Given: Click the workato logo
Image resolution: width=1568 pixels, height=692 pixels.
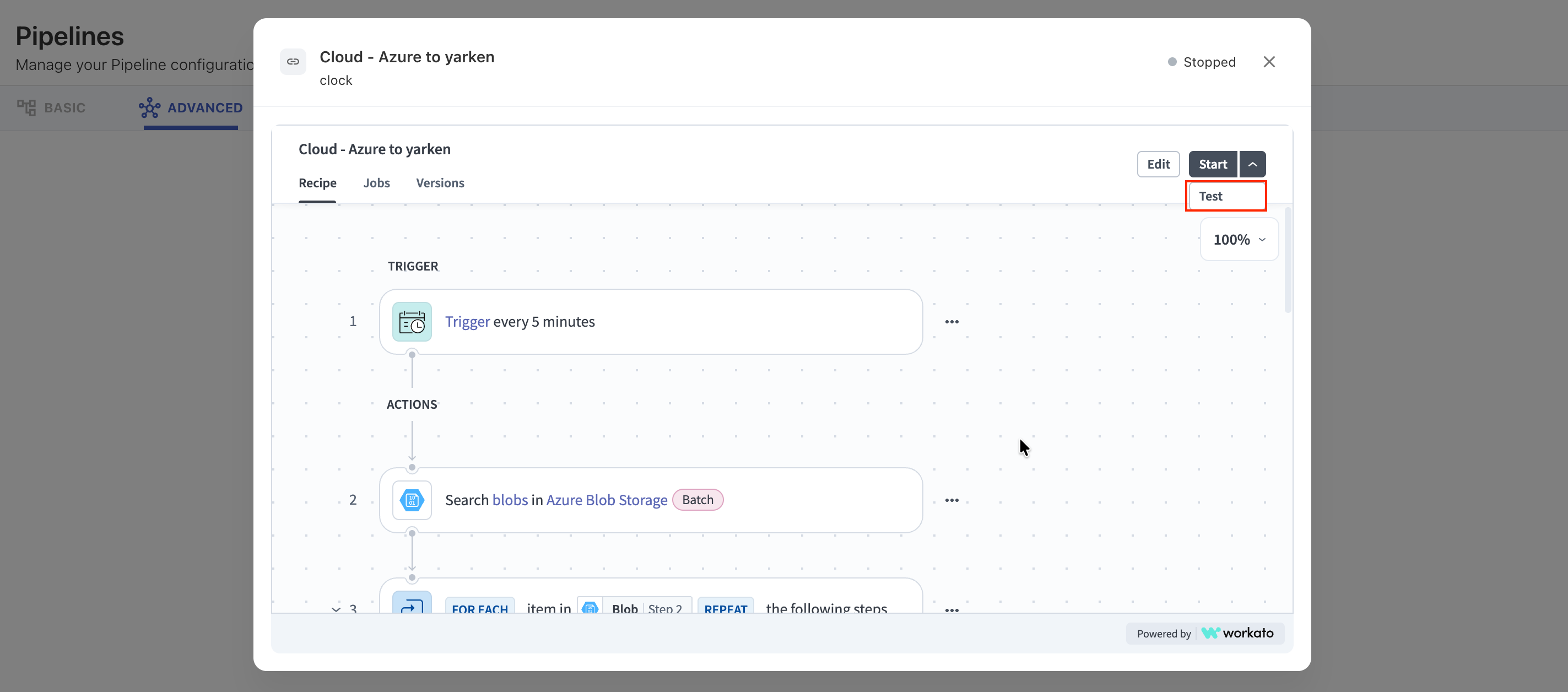Looking at the screenshot, I should click(1237, 633).
